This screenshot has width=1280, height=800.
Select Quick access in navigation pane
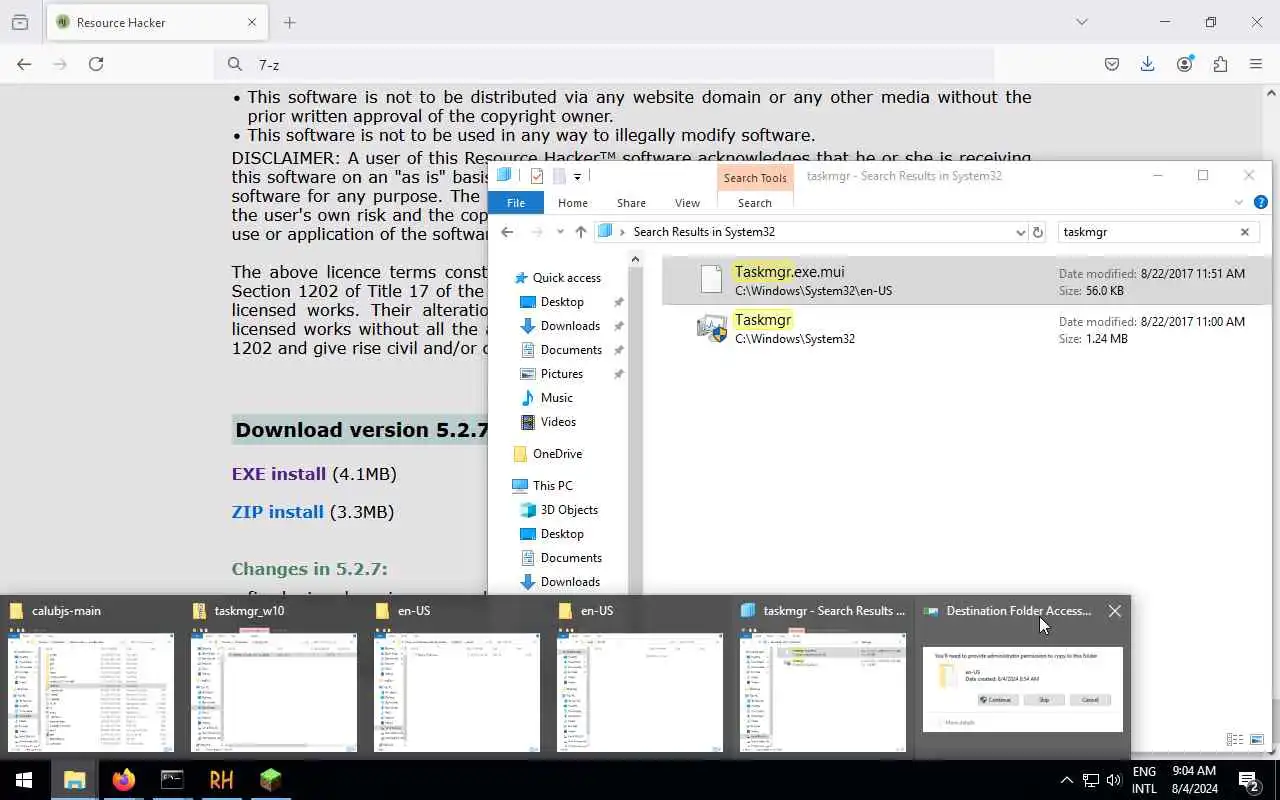pyautogui.click(x=566, y=278)
